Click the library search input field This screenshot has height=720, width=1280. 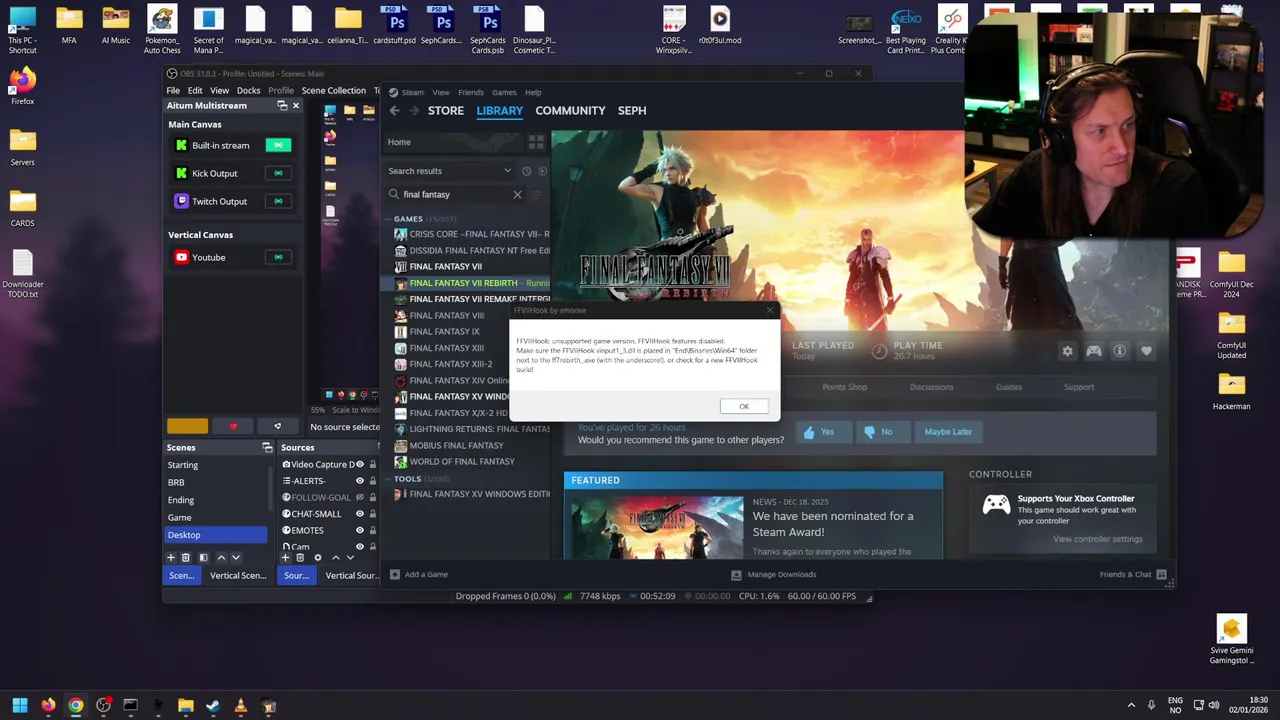[x=456, y=194]
